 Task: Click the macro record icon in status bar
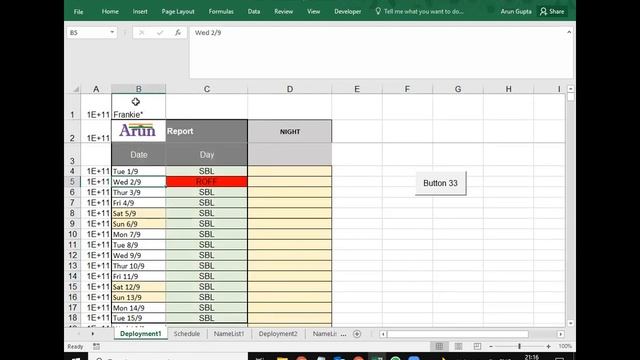pyautogui.click(x=96, y=346)
